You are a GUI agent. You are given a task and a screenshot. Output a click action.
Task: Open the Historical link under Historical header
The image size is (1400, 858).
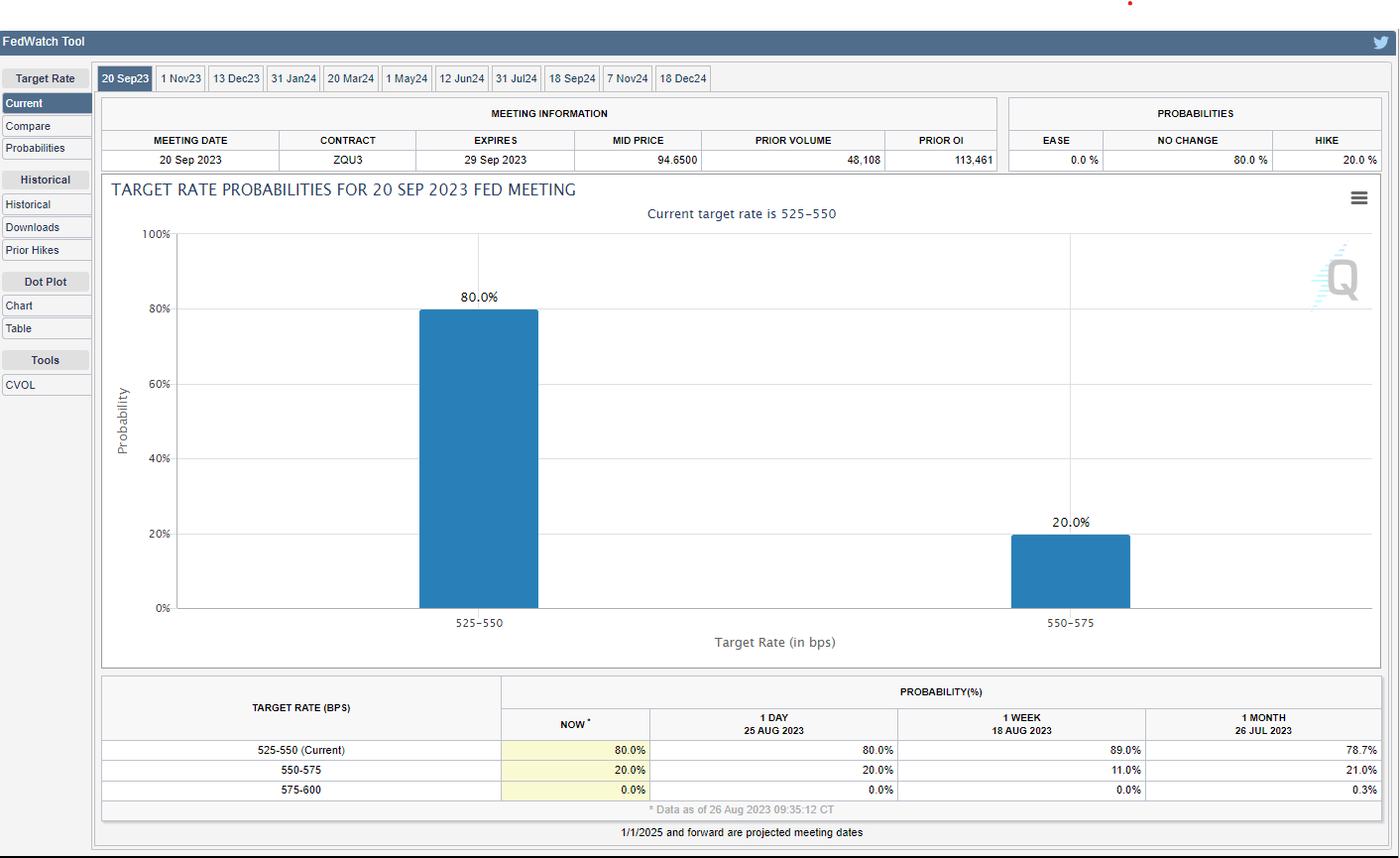tap(46, 204)
